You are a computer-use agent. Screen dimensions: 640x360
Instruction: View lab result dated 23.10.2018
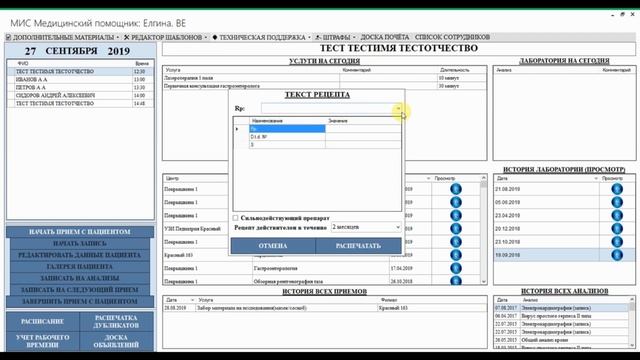617,242
